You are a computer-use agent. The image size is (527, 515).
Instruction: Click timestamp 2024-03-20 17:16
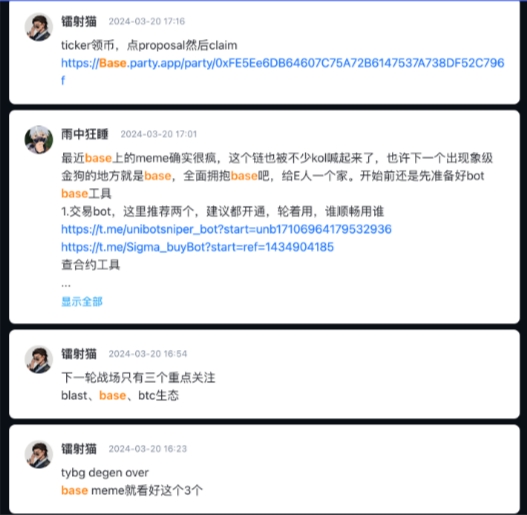(147, 22)
